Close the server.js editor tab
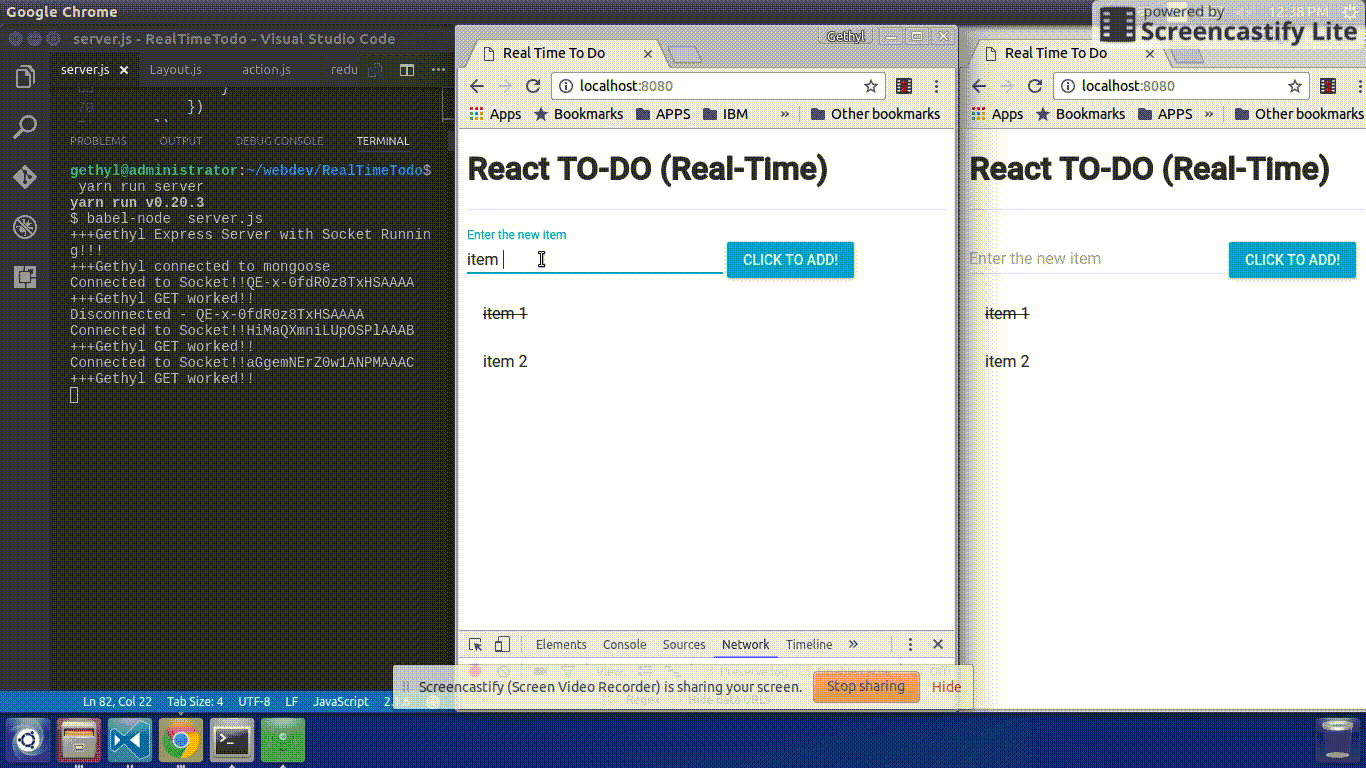This screenshot has width=1366, height=768. [124, 70]
